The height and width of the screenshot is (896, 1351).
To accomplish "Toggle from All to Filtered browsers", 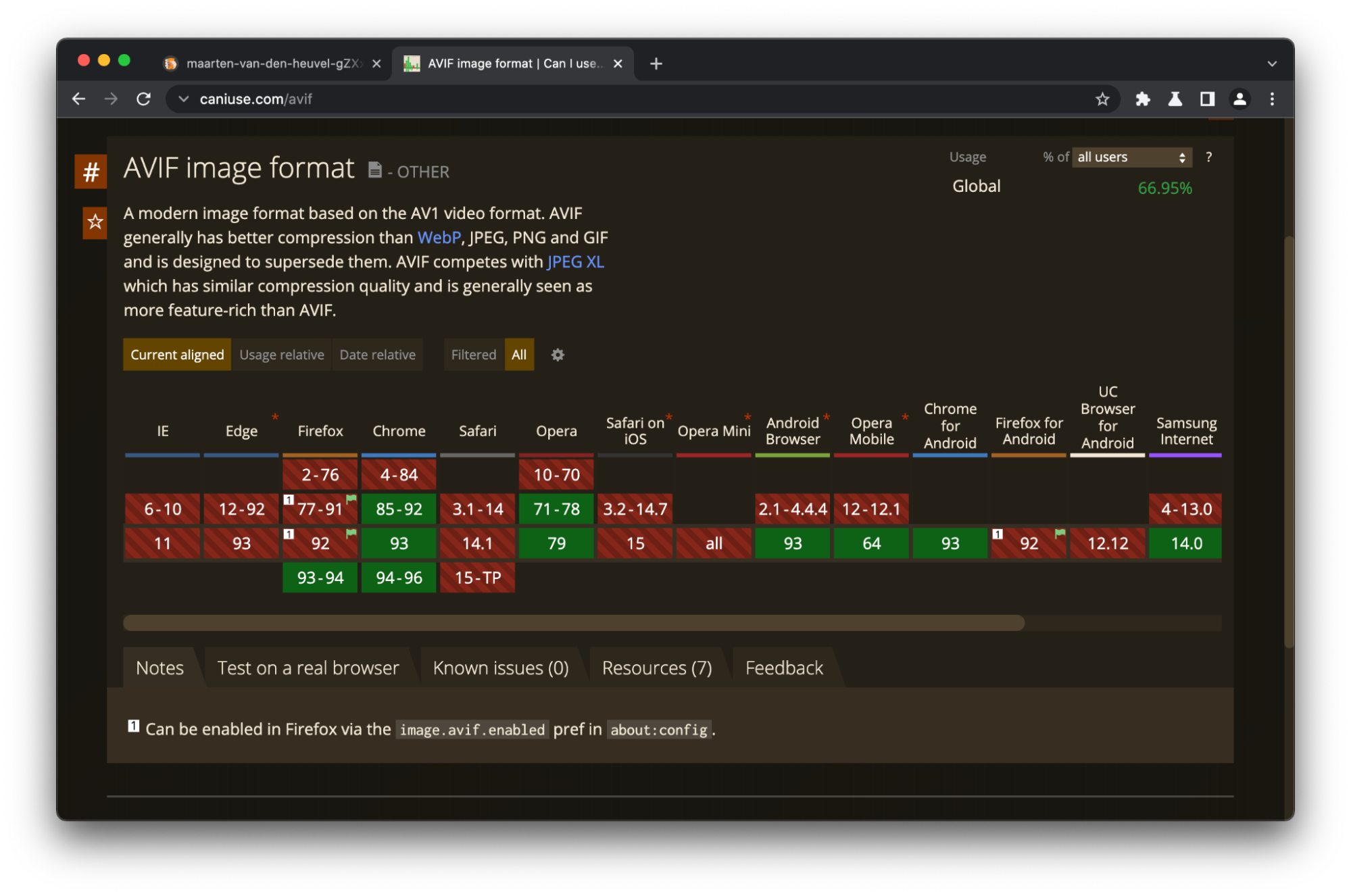I will click(x=473, y=354).
